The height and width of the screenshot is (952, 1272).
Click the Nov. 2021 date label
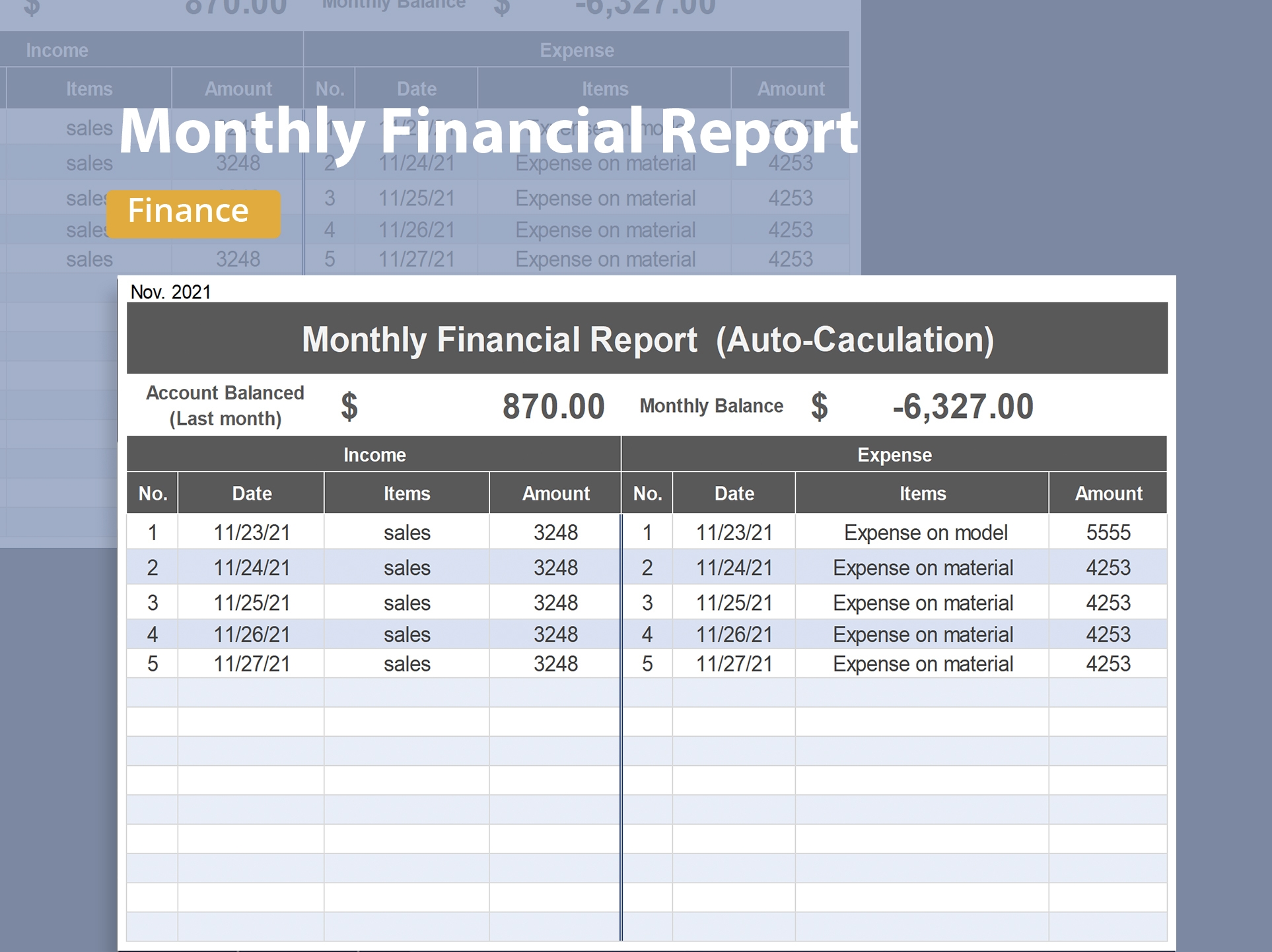pos(169,292)
